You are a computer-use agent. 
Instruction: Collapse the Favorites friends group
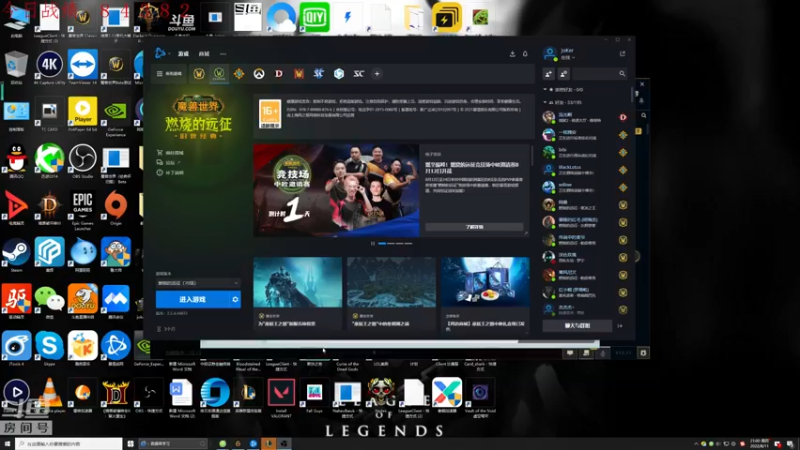pos(545,89)
